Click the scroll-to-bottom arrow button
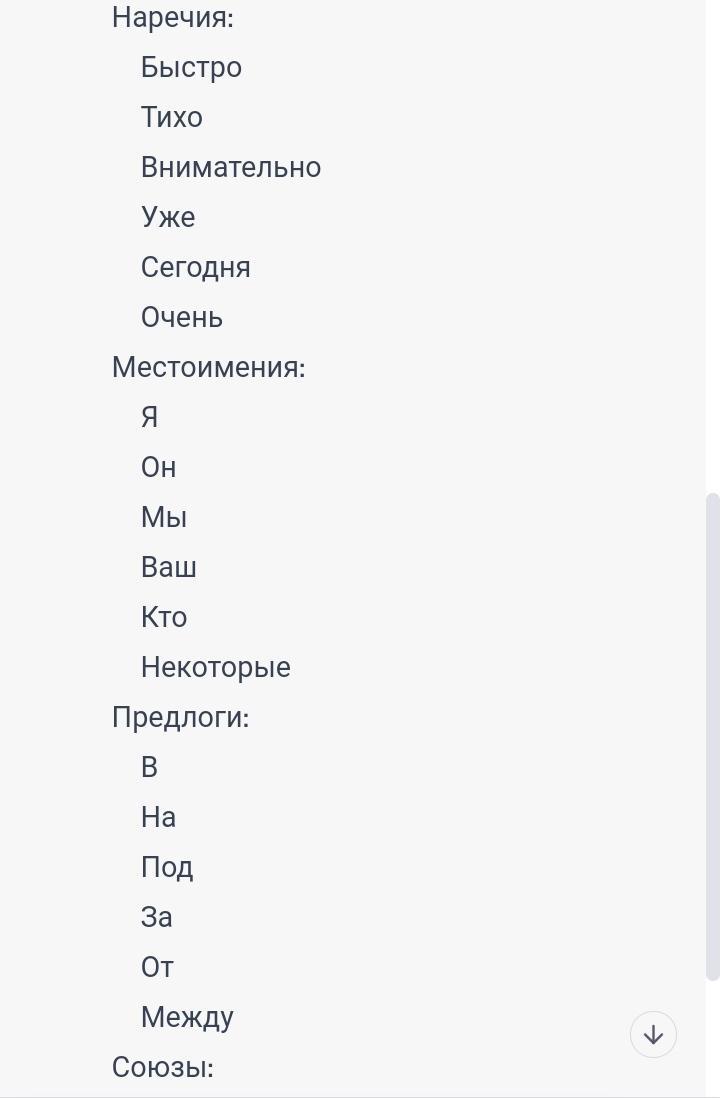 click(x=653, y=1035)
